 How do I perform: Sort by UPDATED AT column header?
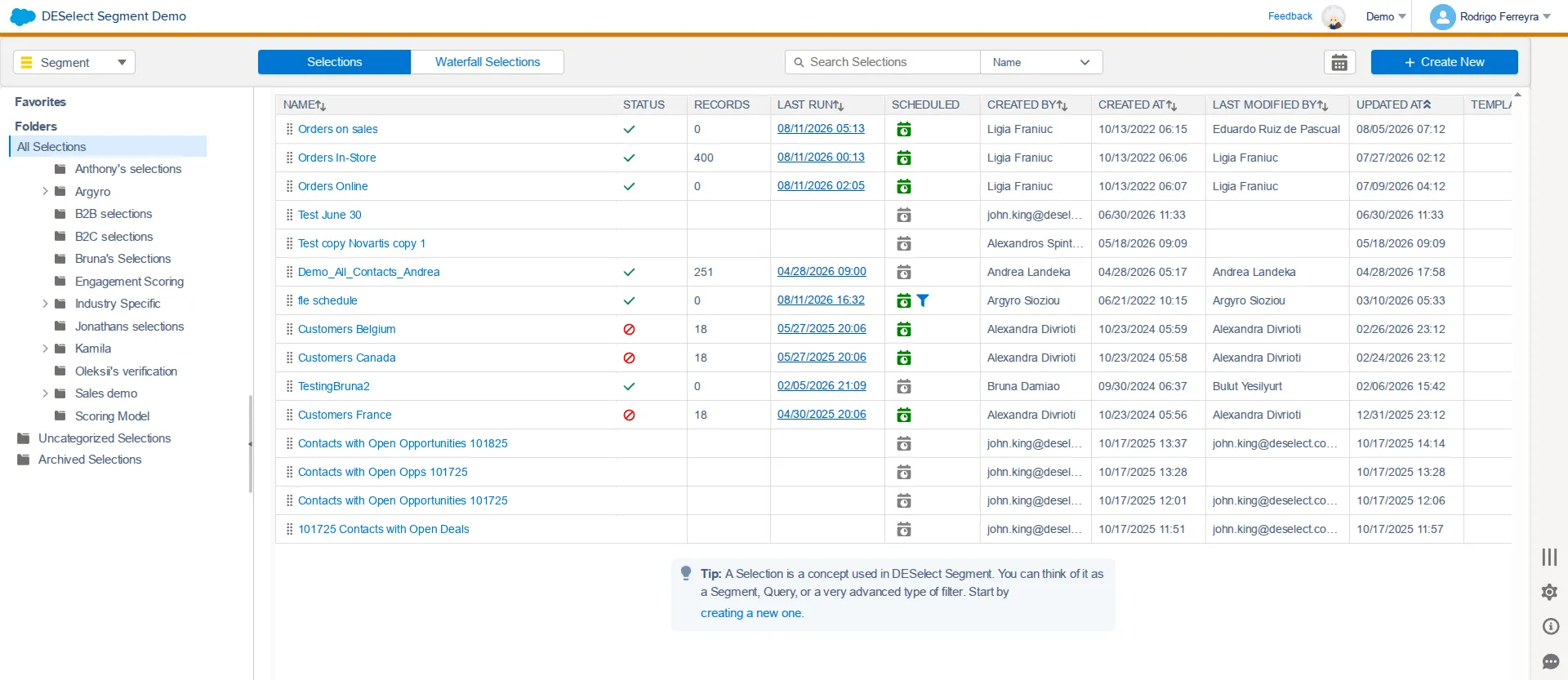[1394, 104]
